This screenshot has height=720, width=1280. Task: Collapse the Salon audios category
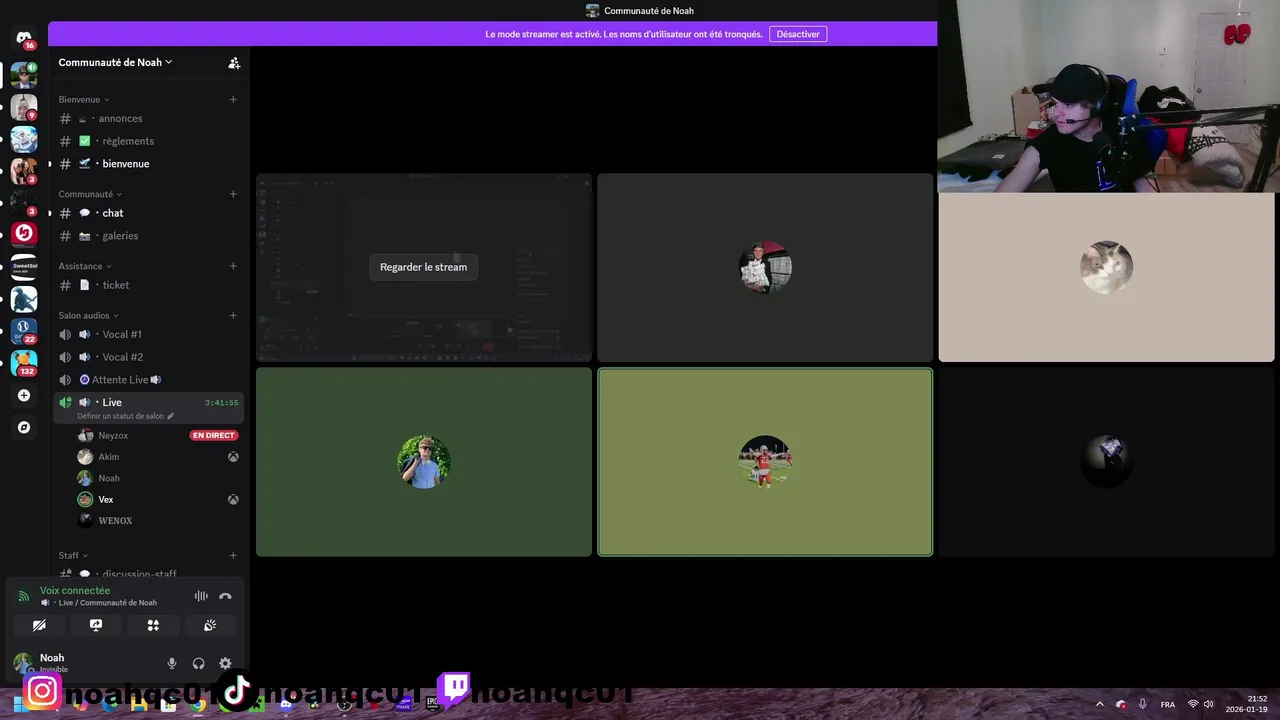pos(88,315)
